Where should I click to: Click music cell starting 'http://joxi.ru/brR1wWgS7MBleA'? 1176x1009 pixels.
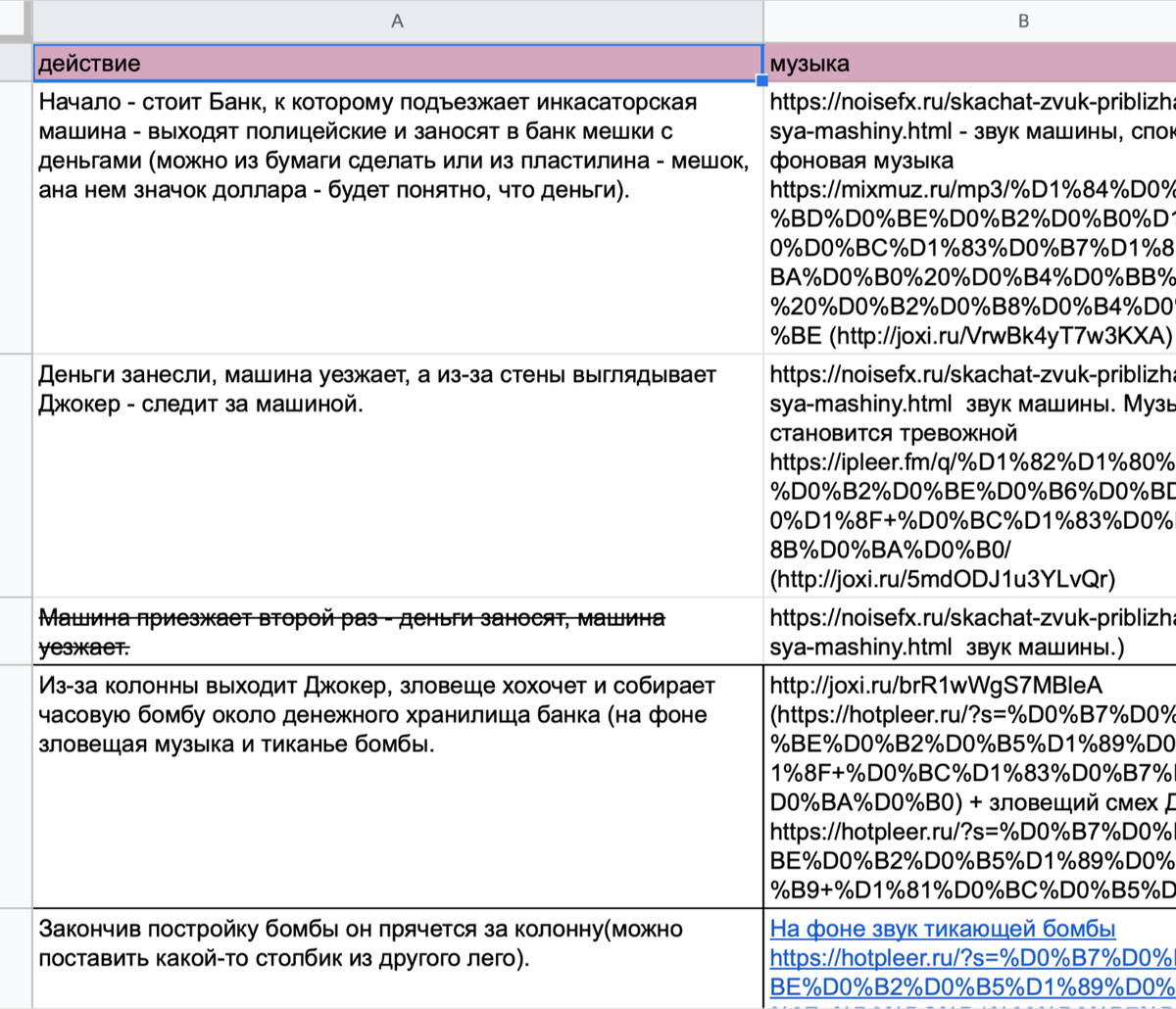point(970,786)
